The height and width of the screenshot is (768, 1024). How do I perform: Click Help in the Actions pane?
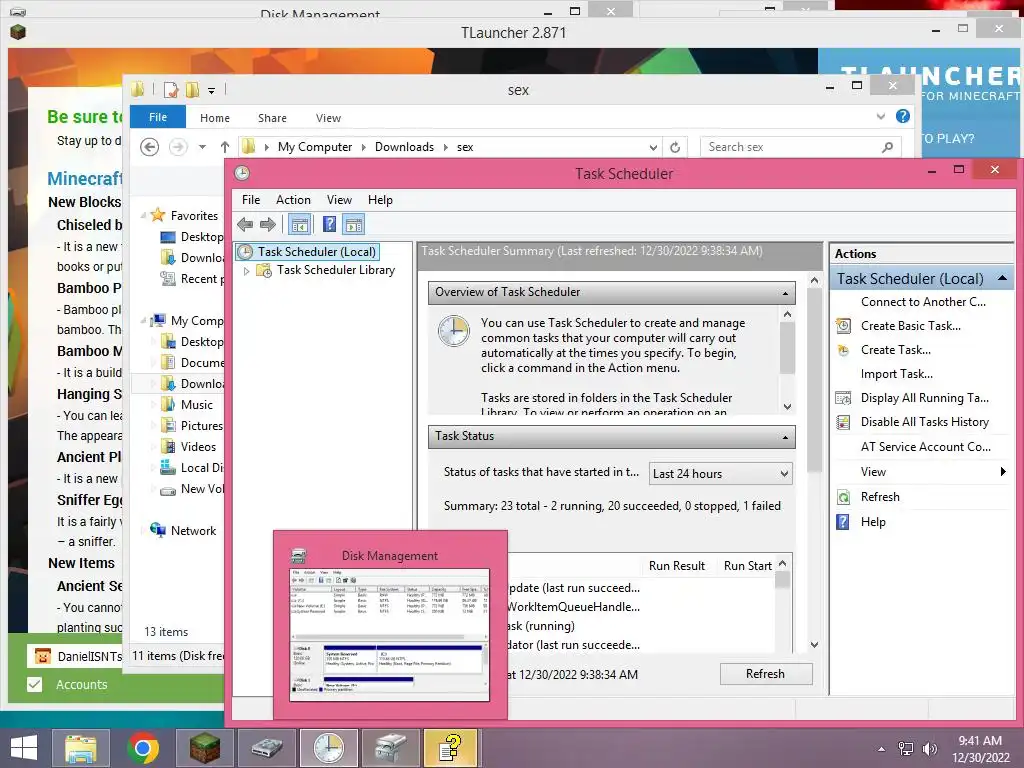click(873, 522)
